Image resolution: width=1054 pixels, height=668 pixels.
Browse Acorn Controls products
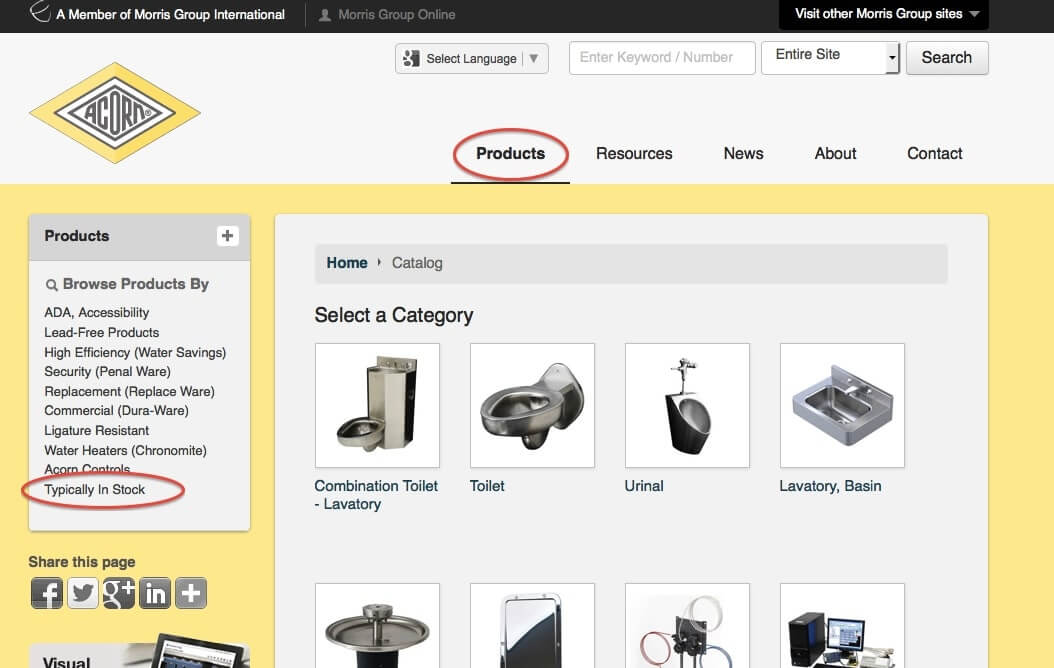click(87, 469)
